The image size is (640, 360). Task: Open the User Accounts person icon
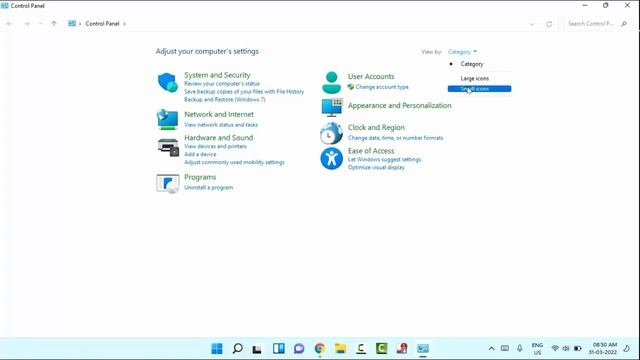[331, 82]
